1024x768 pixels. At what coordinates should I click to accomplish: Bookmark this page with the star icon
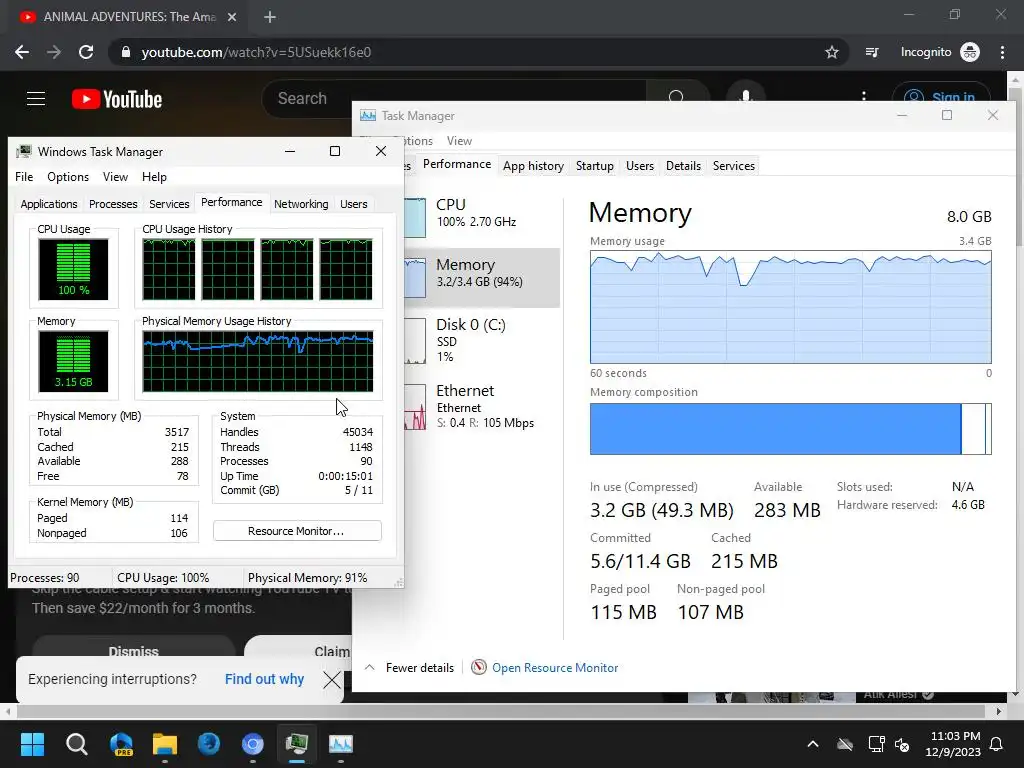(831, 52)
